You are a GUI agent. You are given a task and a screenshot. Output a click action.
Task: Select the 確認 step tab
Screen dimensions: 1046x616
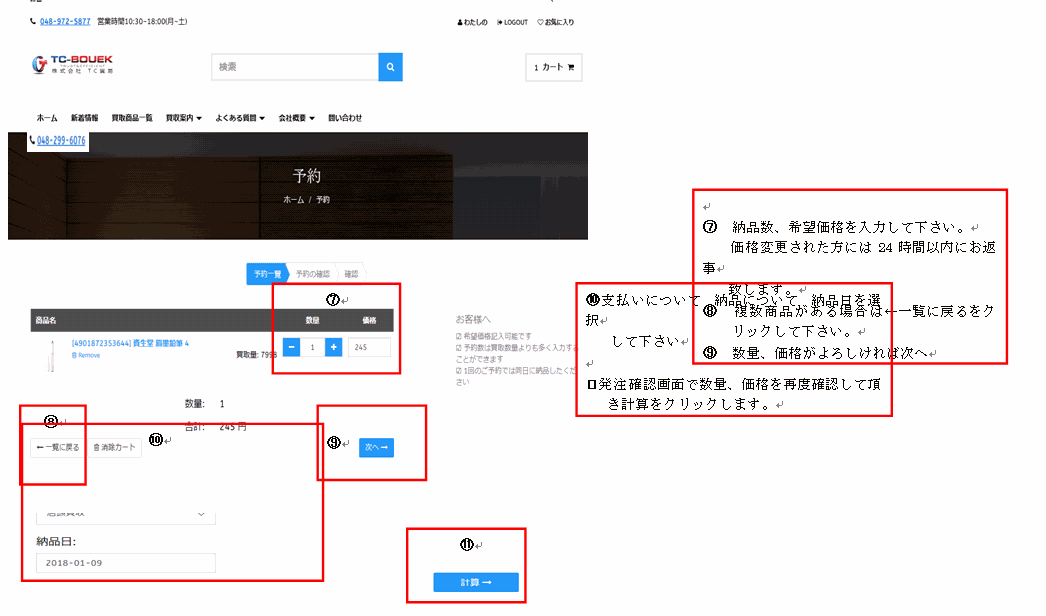tap(352, 274)
